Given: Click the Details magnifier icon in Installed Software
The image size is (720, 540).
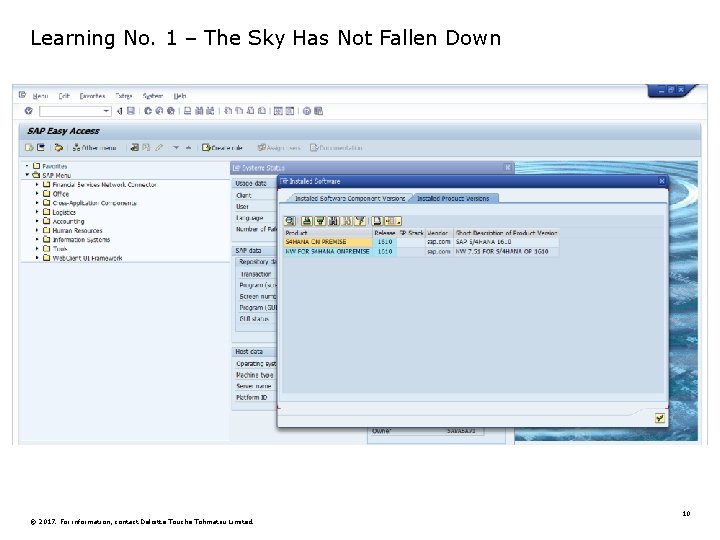Looking at the screenshot, I should tap(290, 221).
